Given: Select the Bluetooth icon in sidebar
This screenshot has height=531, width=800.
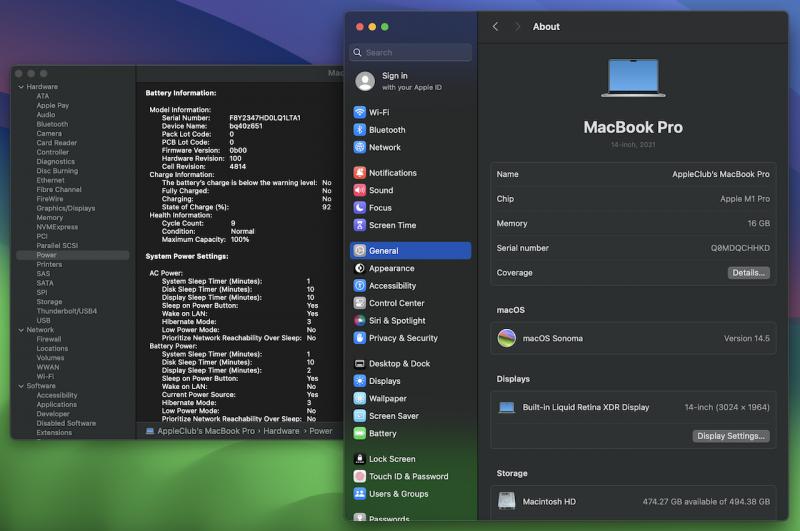Looking at the screenshot, I should tap(360, 130).
